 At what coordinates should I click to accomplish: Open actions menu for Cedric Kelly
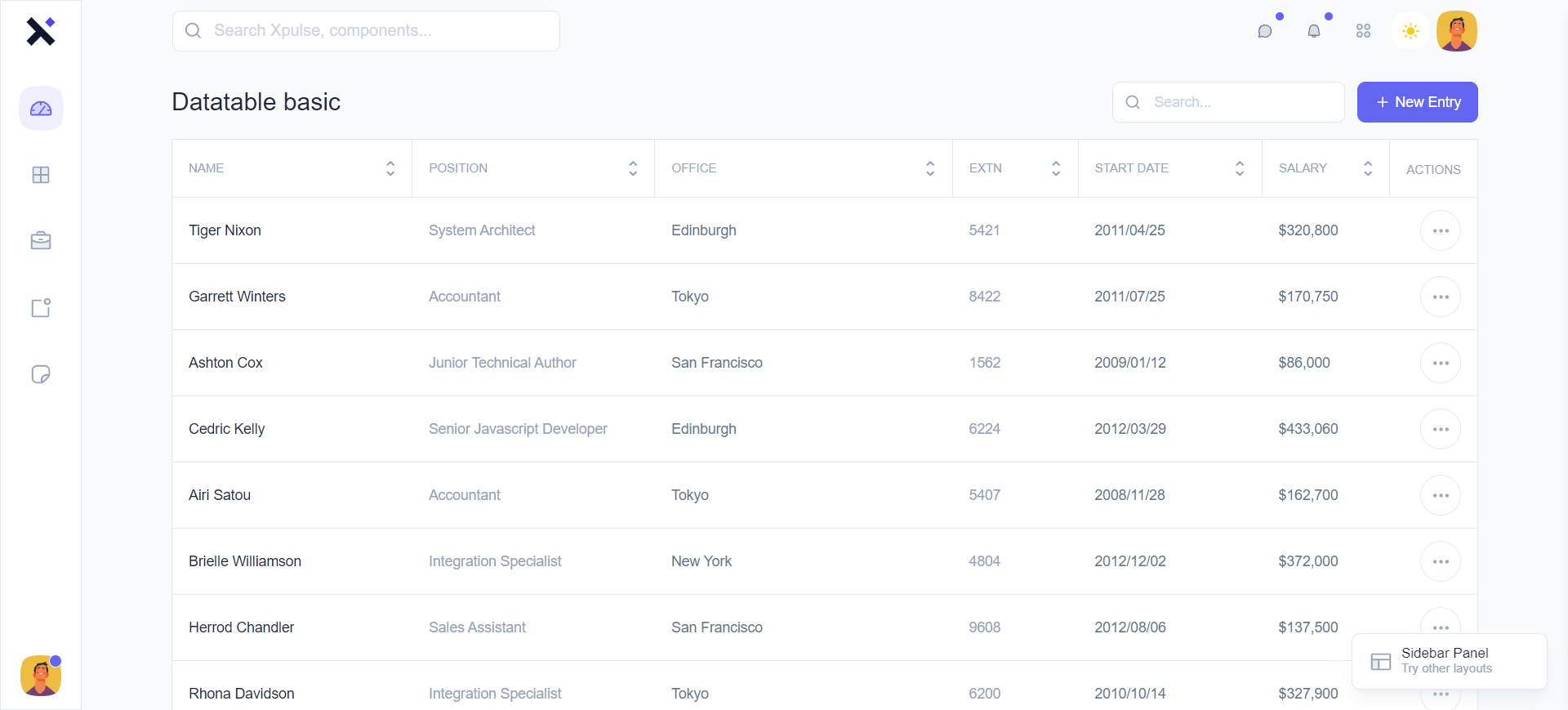pos(1441,429)
